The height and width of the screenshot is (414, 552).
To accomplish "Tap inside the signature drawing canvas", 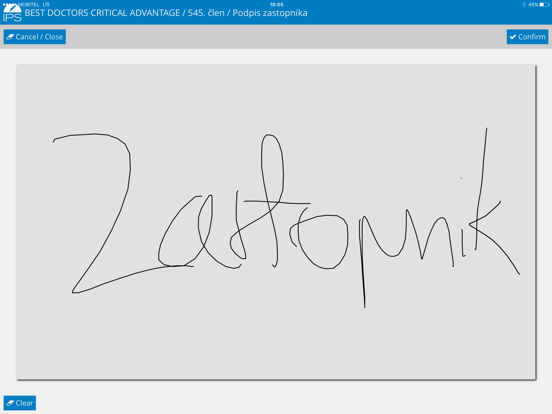I will pyautogui.click(x=276, y=222).
